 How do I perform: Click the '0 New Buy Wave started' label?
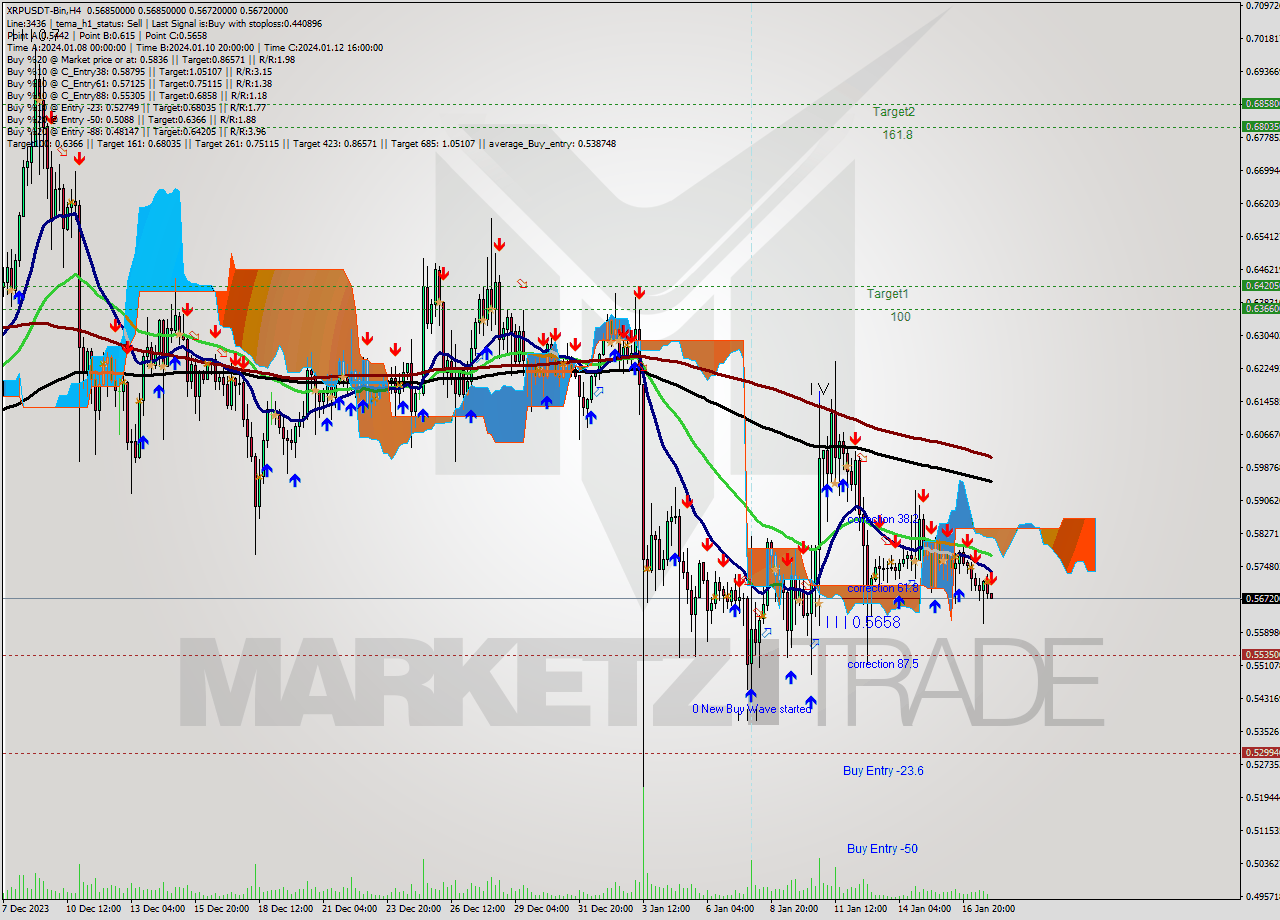(x=752, y=709)
